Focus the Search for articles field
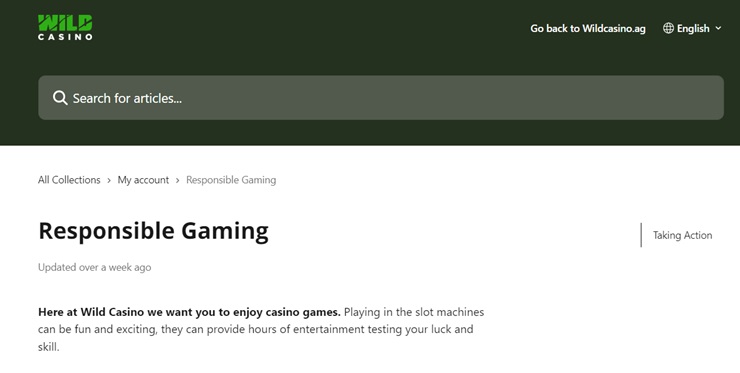This screenshot has width=740, height=373. point(381,98)
